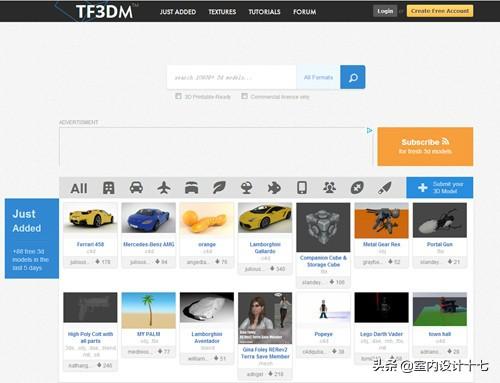Filter by leaf plants category icon

click(219, 188)
